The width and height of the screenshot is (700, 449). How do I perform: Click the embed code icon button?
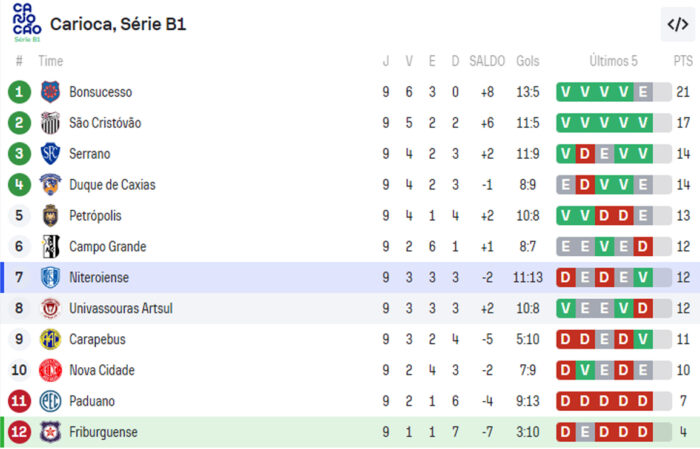pos(676,24)
